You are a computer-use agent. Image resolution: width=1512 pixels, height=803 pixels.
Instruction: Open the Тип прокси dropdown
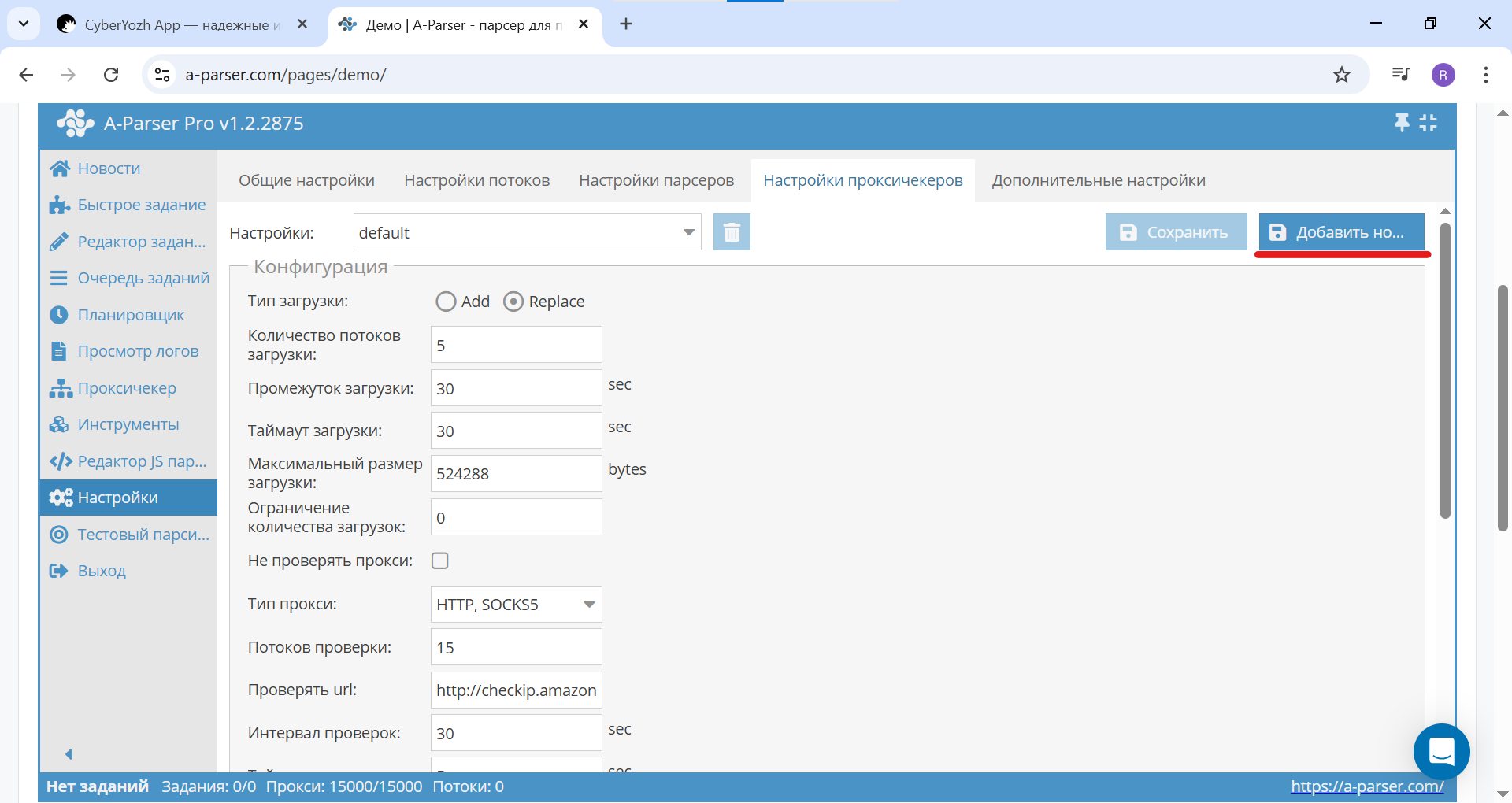pyautogui.click(x=588, y=605)
